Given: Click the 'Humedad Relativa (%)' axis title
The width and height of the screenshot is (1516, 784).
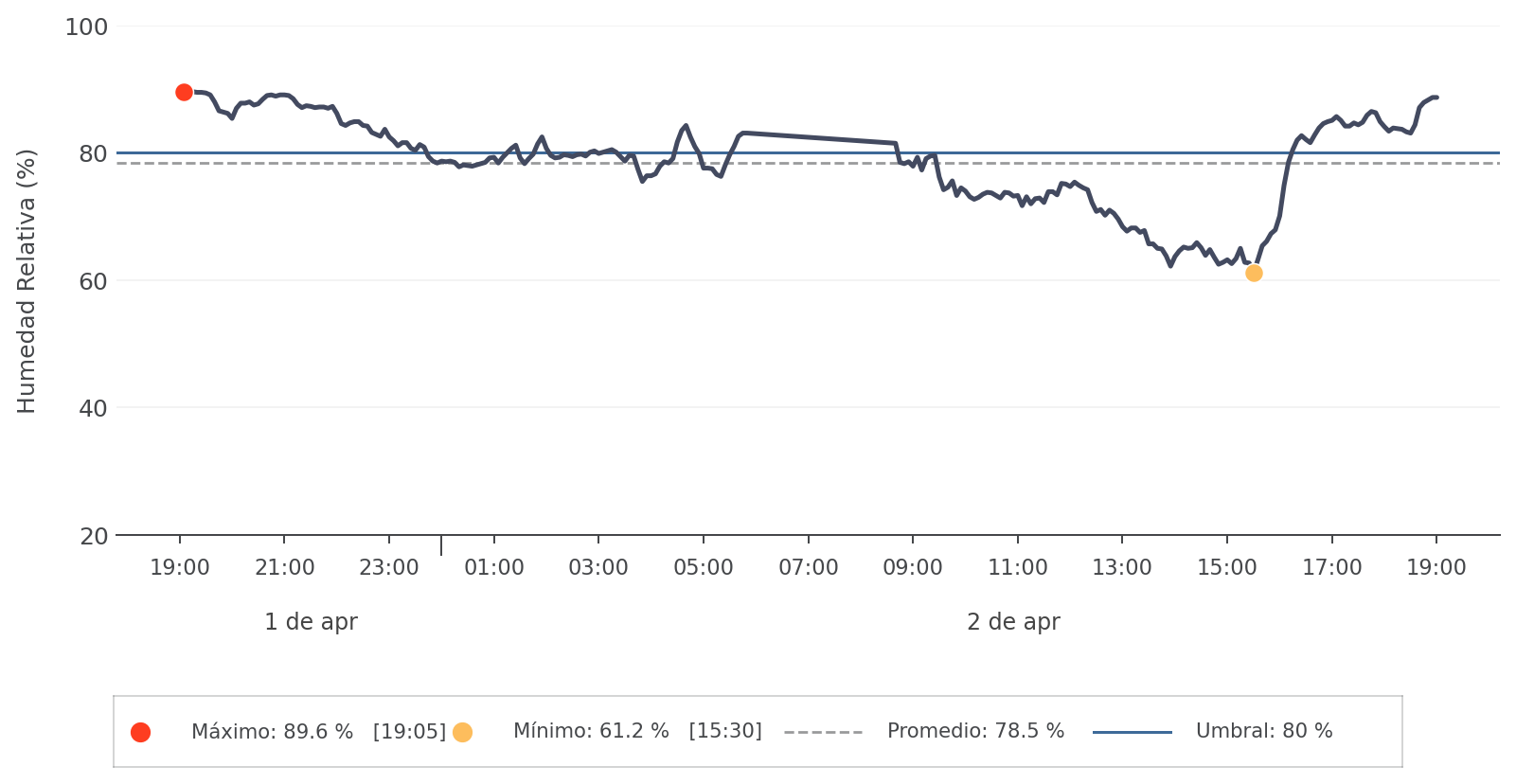Looking at the screenshot, I should (27, 281).
